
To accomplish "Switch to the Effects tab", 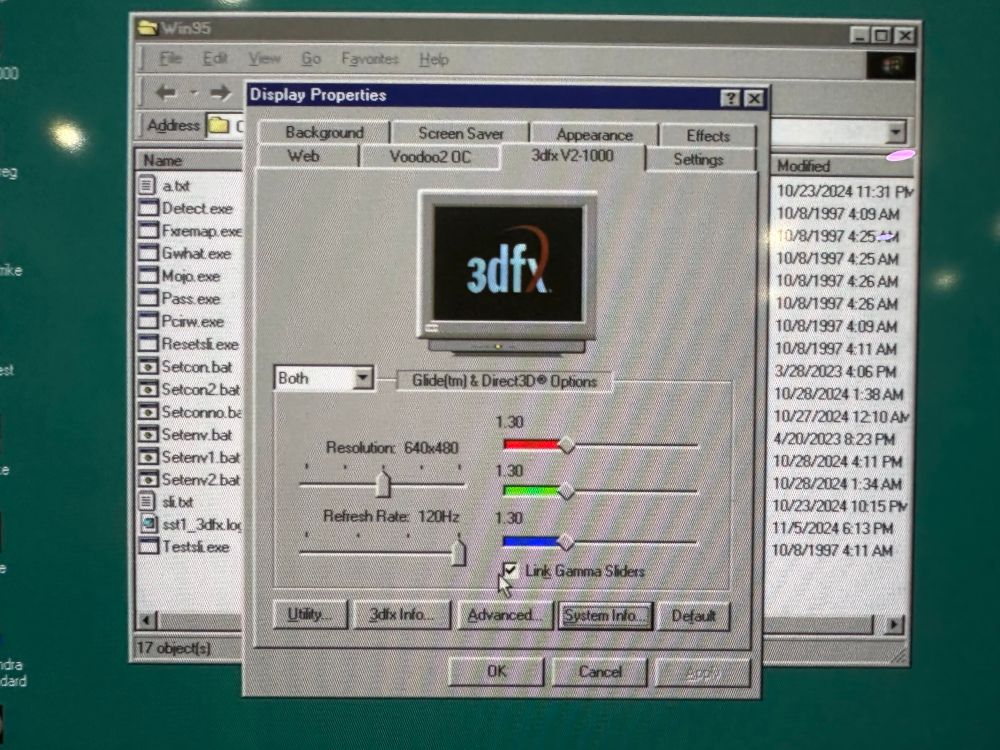I will click(708, 135).
